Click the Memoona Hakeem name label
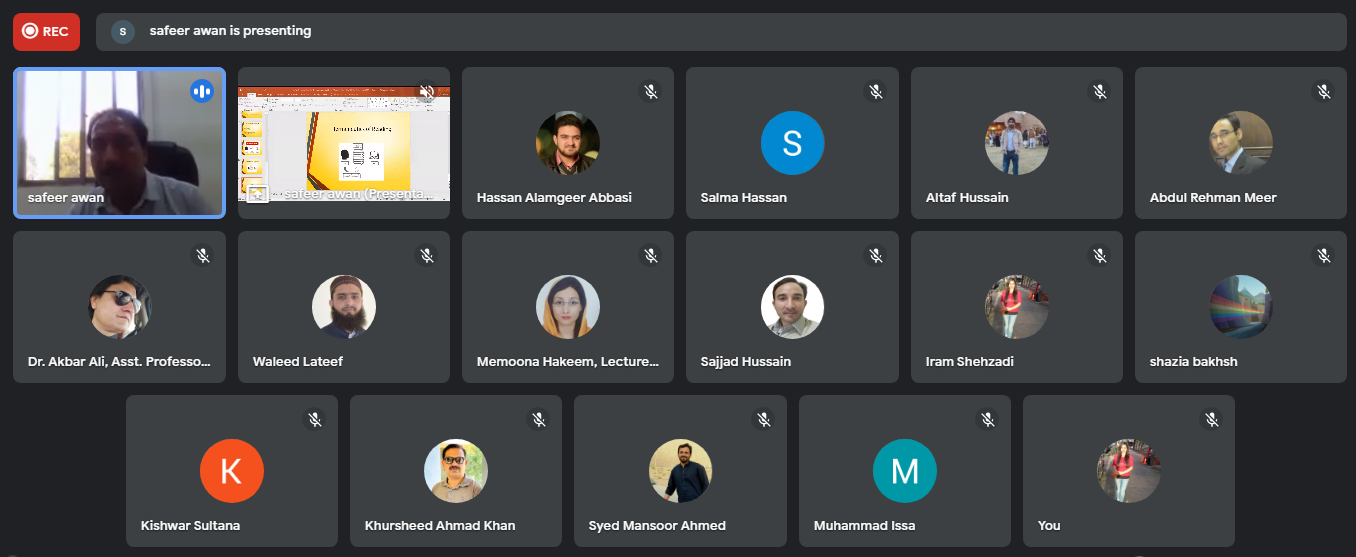 click(x=568, y=361)
